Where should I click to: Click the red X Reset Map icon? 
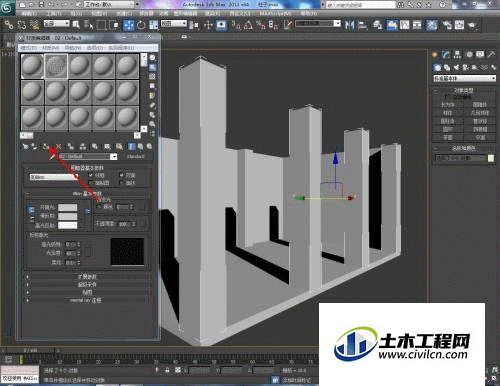coord(59,146)
